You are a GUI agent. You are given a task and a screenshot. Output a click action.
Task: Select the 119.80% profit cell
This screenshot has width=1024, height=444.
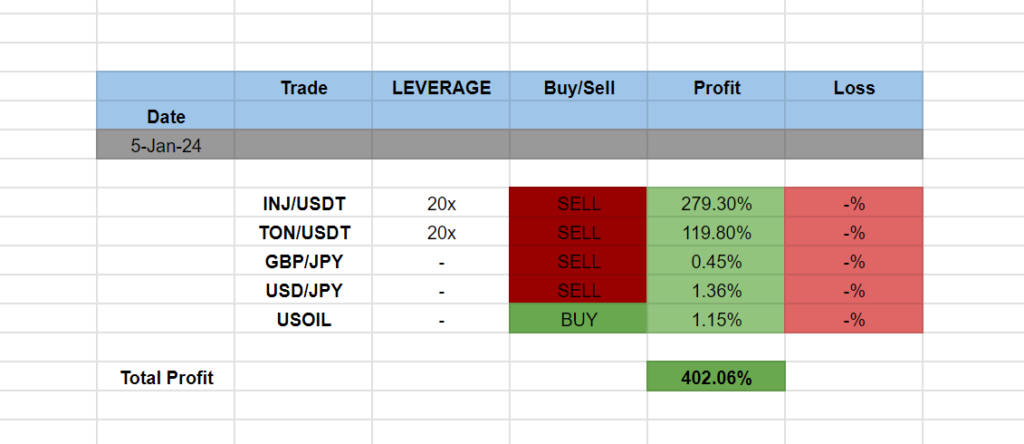(x=716, y=233)
